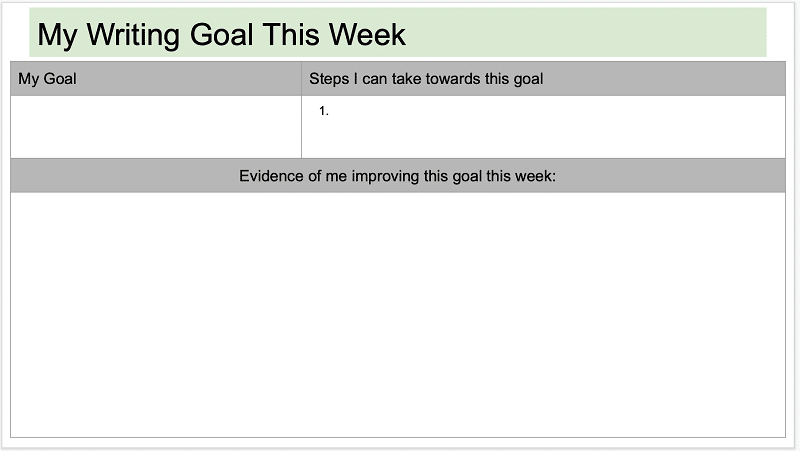Click "week:" ending the evidence header
This screenshot has height=451, width=800.
535,176
